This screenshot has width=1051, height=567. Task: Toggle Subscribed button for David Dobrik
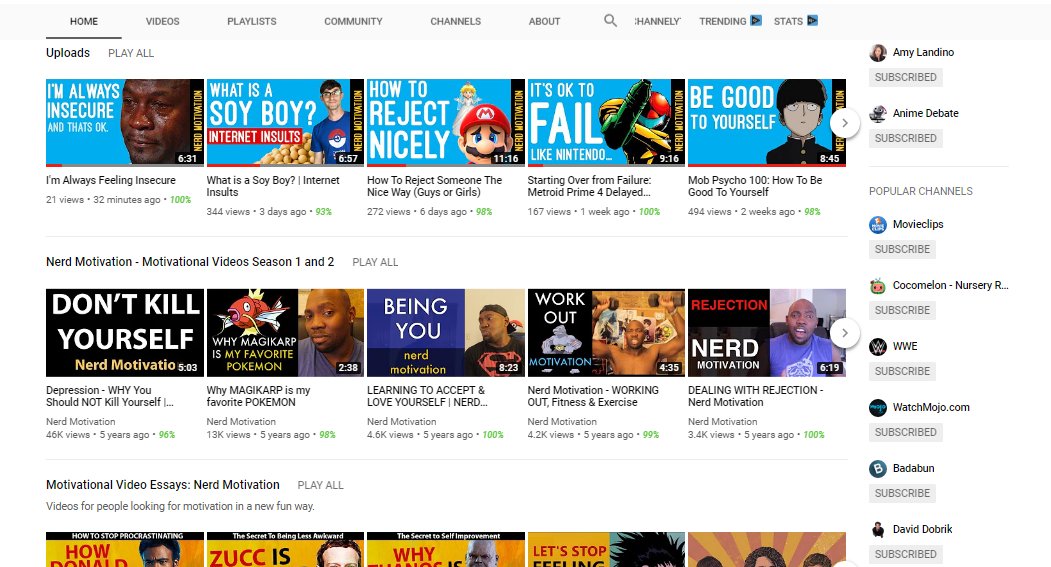906,554
